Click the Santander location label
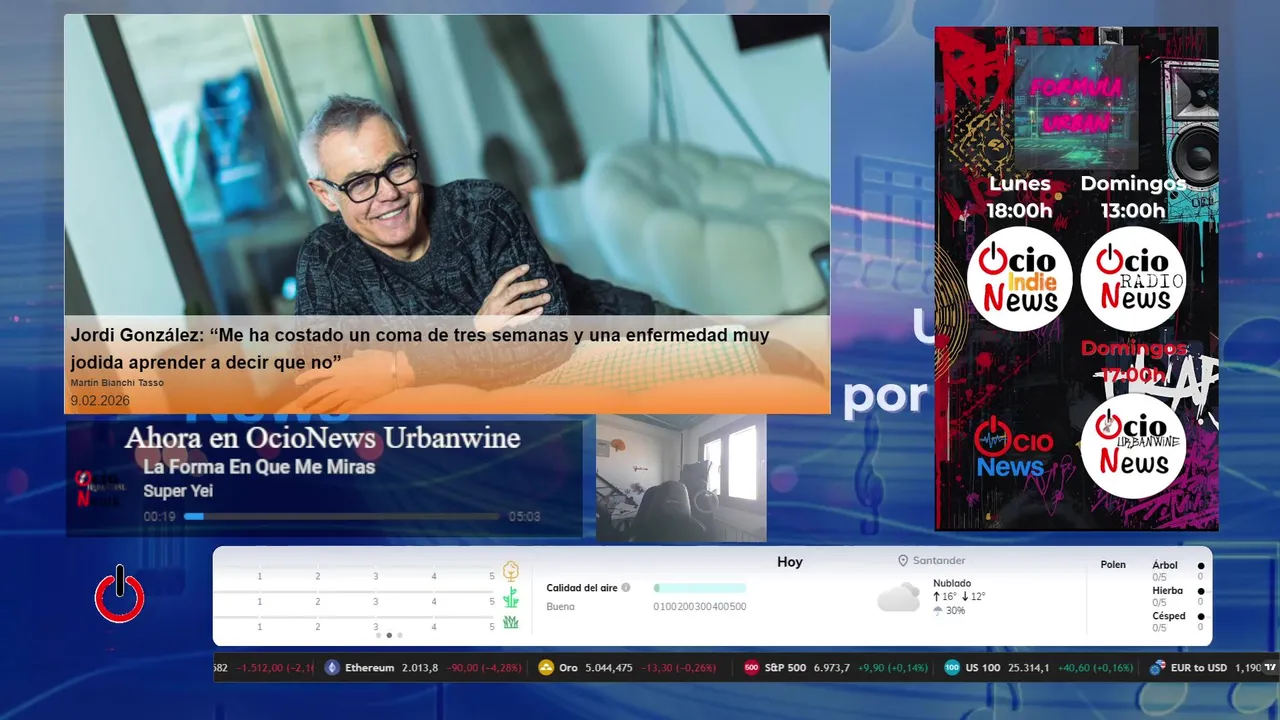Image resolution: width=1280 pixels, height=720 pixels. 939,561
